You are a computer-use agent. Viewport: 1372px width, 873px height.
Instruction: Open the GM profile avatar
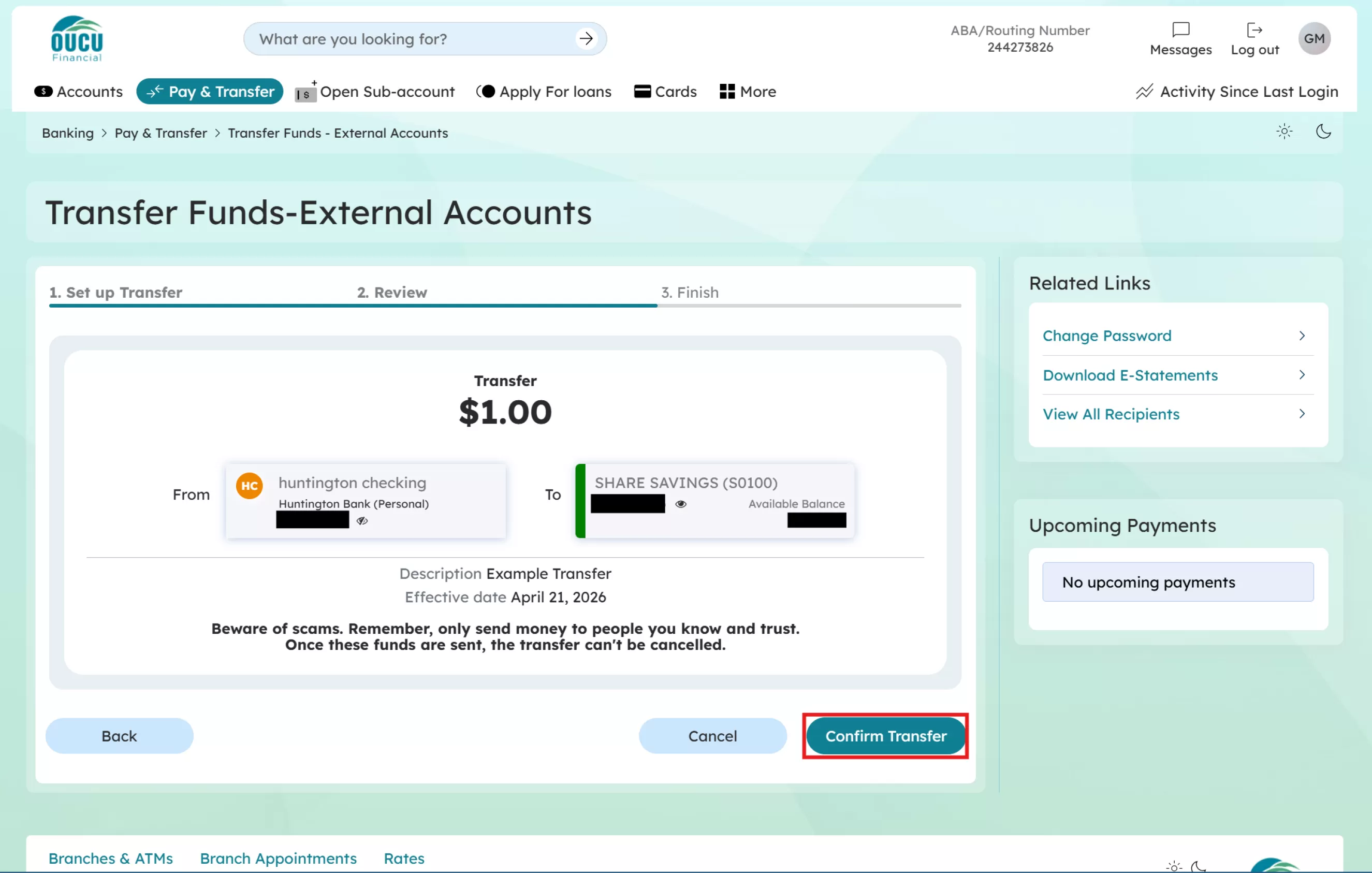(1314, 39)
